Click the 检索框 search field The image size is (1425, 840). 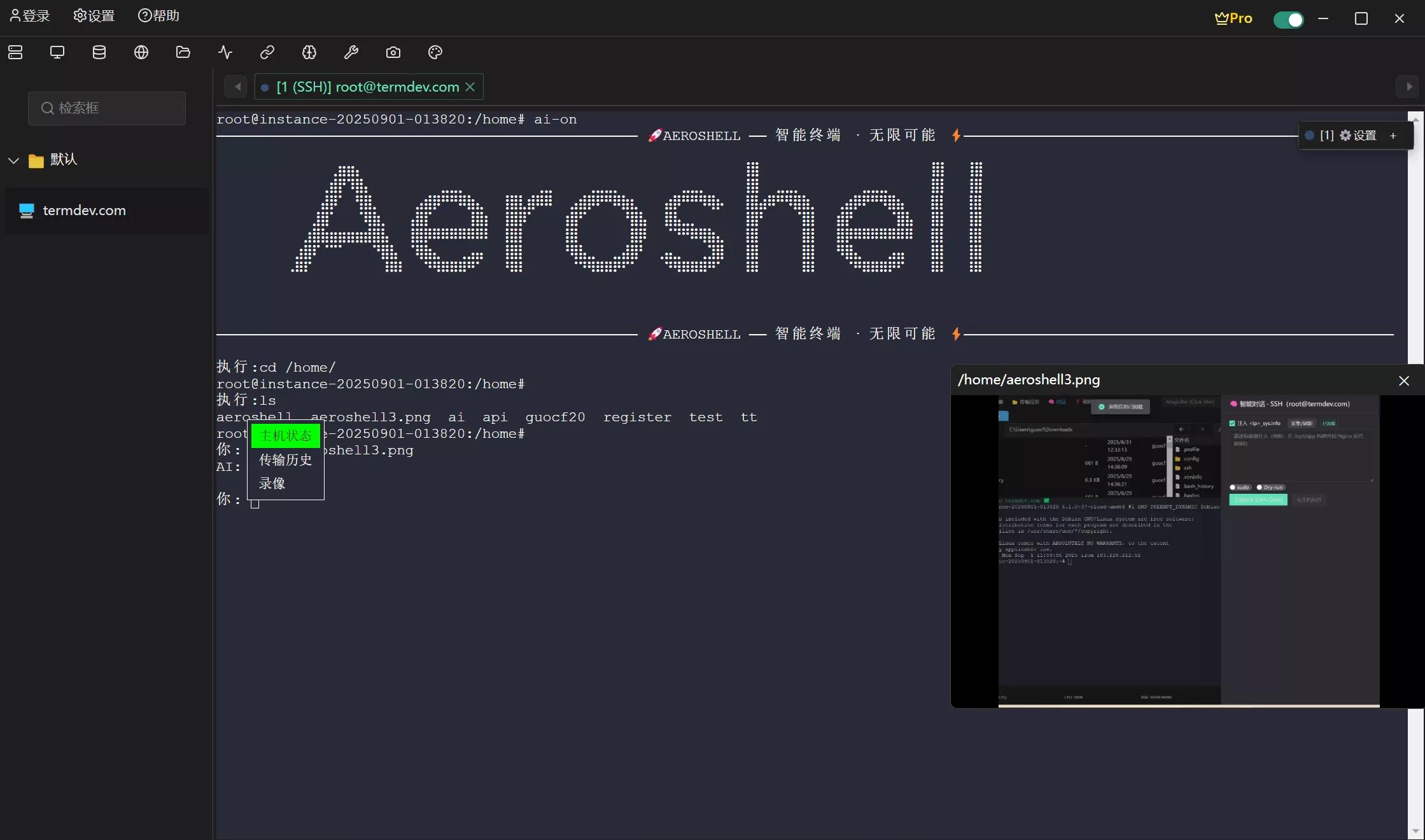click(107, 108)
